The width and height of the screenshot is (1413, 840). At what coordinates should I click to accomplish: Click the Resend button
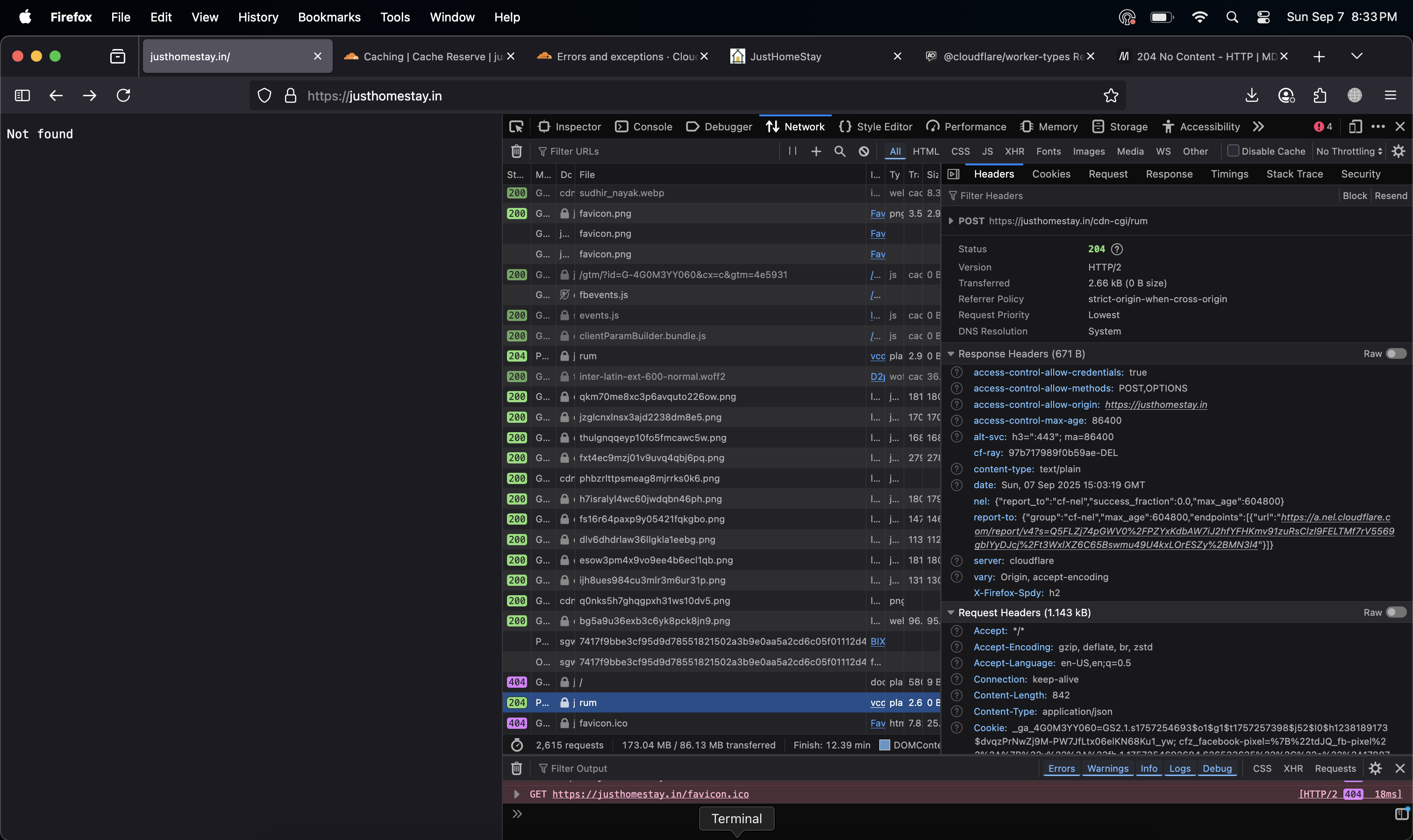(1391, 196)
